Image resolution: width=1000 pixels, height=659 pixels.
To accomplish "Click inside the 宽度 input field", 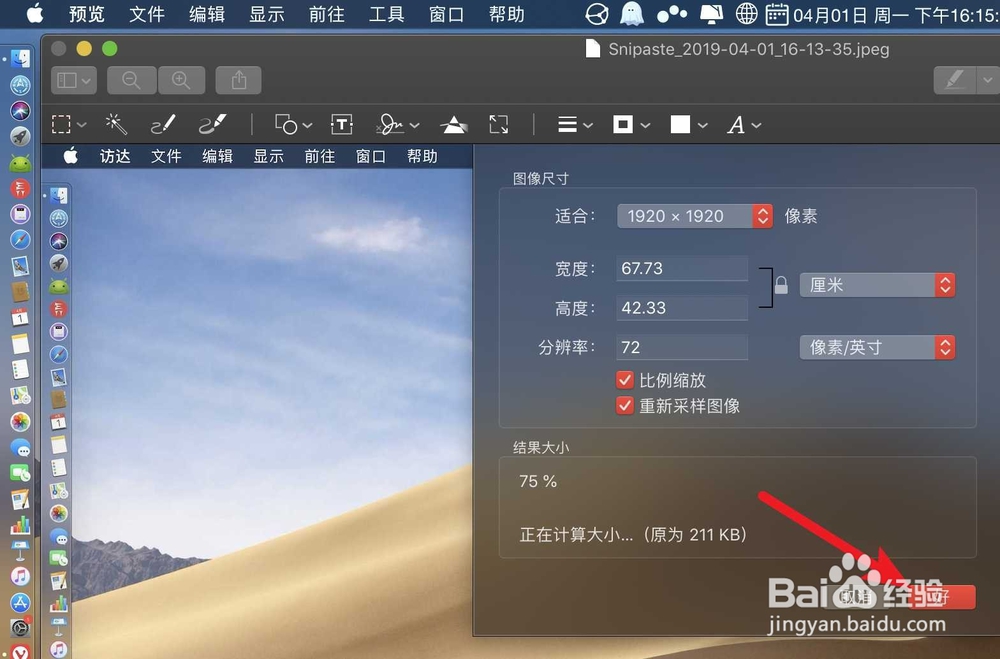I will click(x=681, y=267).
